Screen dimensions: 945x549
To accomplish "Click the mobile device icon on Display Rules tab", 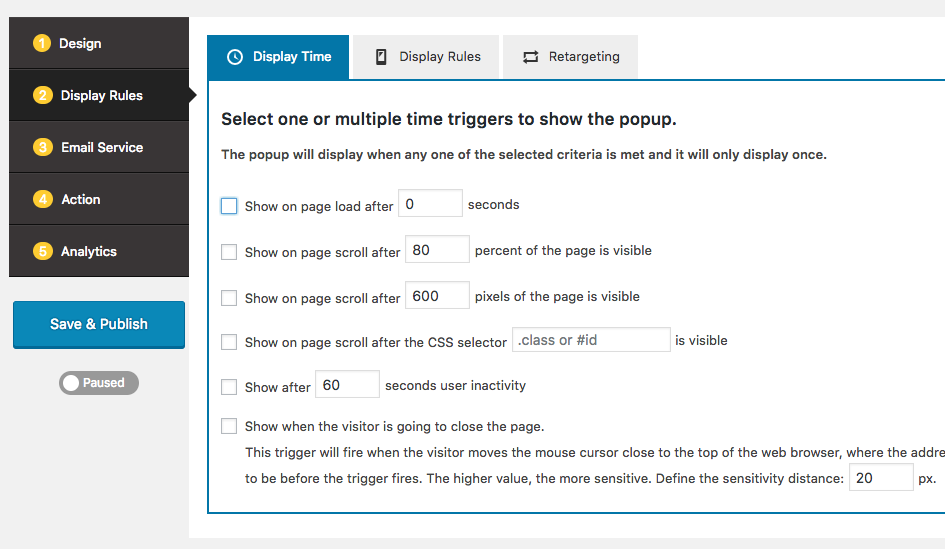I will (x=381, y=57).
